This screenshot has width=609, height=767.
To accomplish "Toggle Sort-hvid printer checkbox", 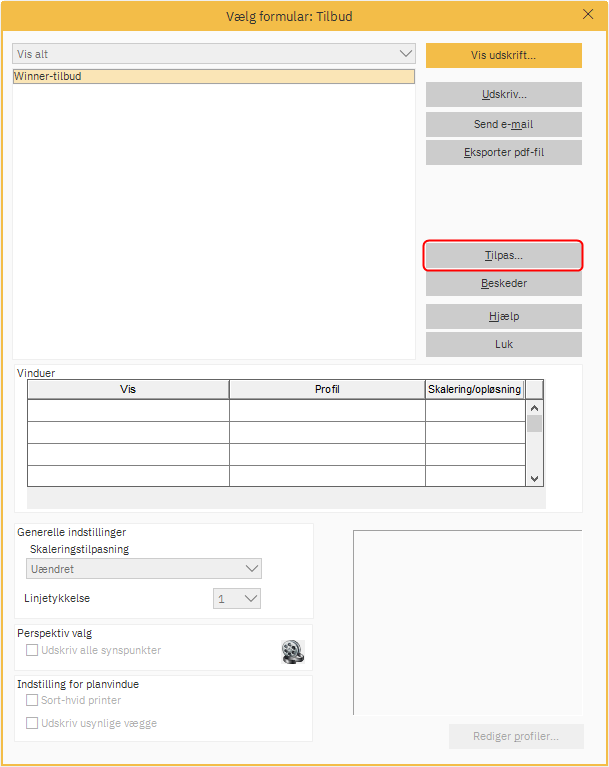I will pyautogui.click(x=32, y=700).
